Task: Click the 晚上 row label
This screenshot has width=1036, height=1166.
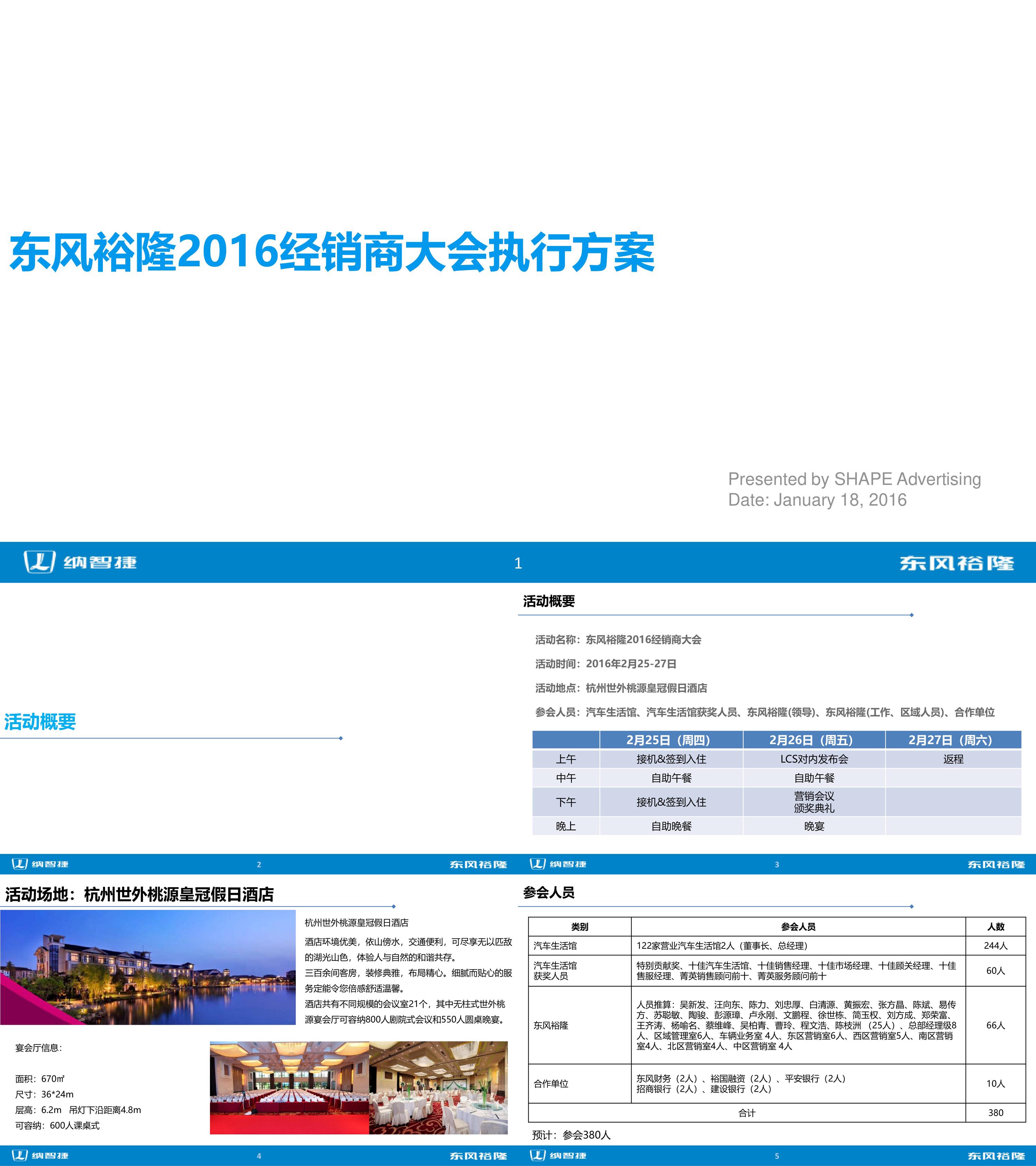Action: click(566, 825)
